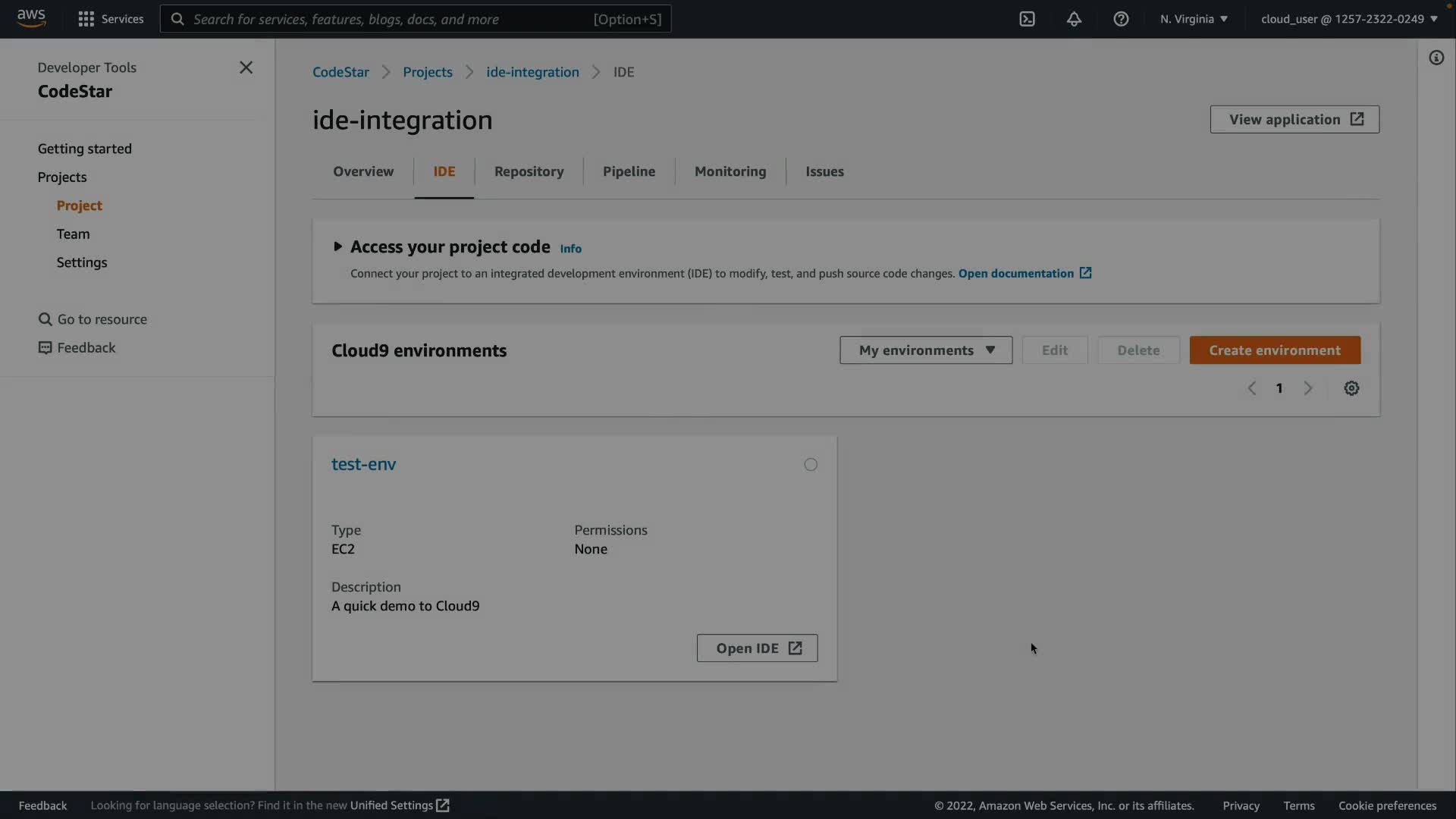Open the help question mark icon
This screenshot has width=1456, height=819.
(1121, 19)
